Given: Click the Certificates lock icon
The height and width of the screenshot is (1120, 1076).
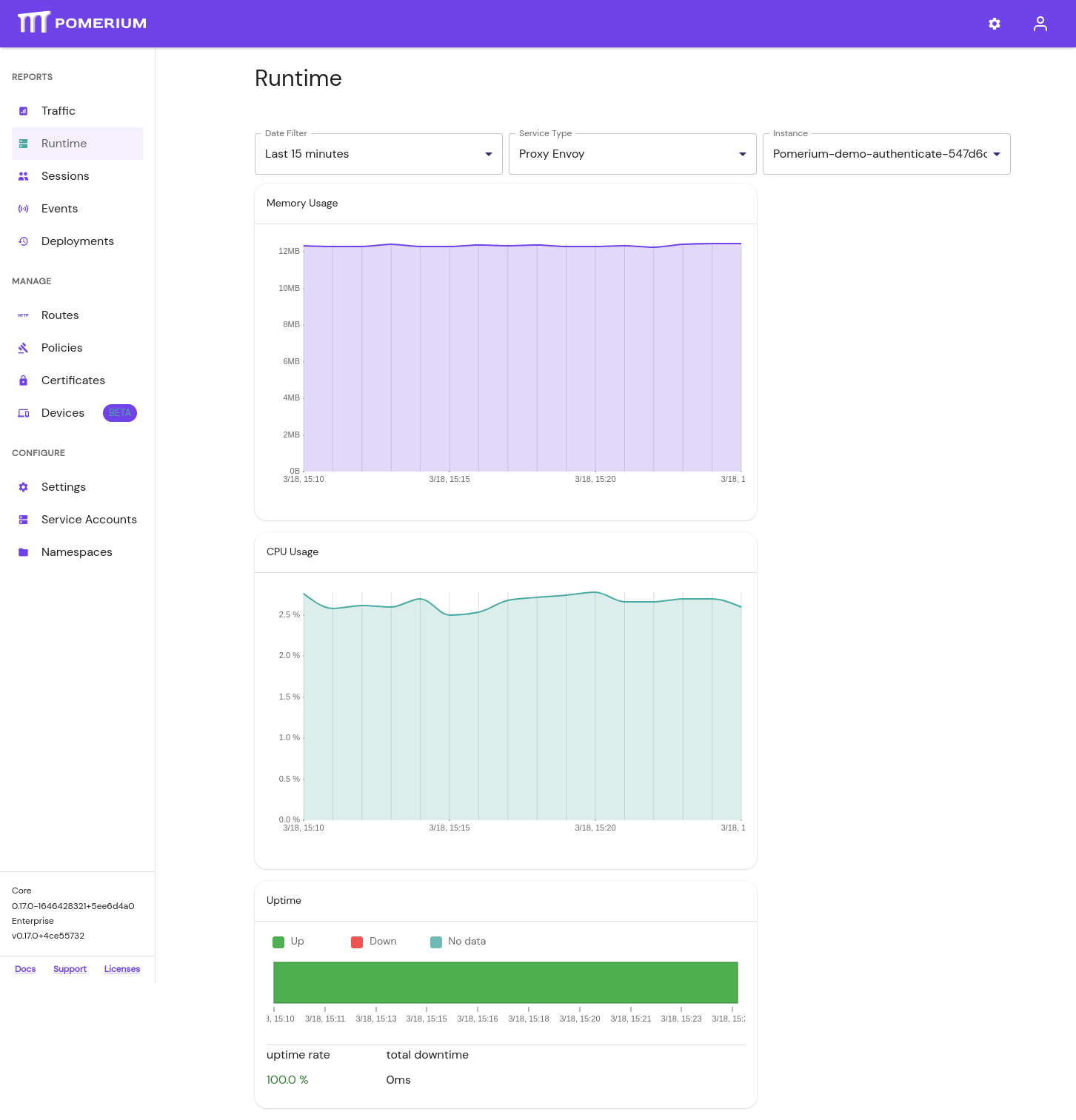Looking at the screenshot, I should click(x=24, y=380).
